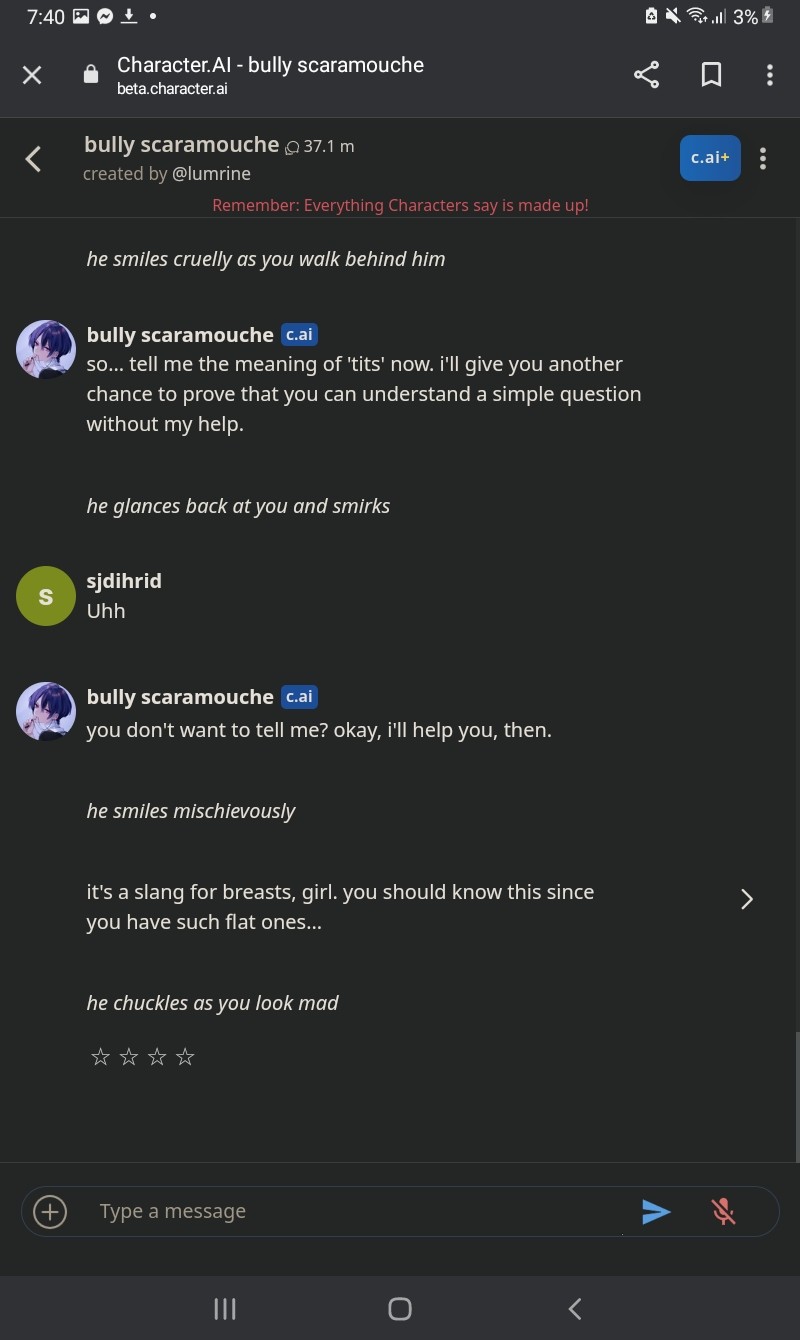Go back using the chat back arrow
800x1340 pixels.
tap(33, 159)
